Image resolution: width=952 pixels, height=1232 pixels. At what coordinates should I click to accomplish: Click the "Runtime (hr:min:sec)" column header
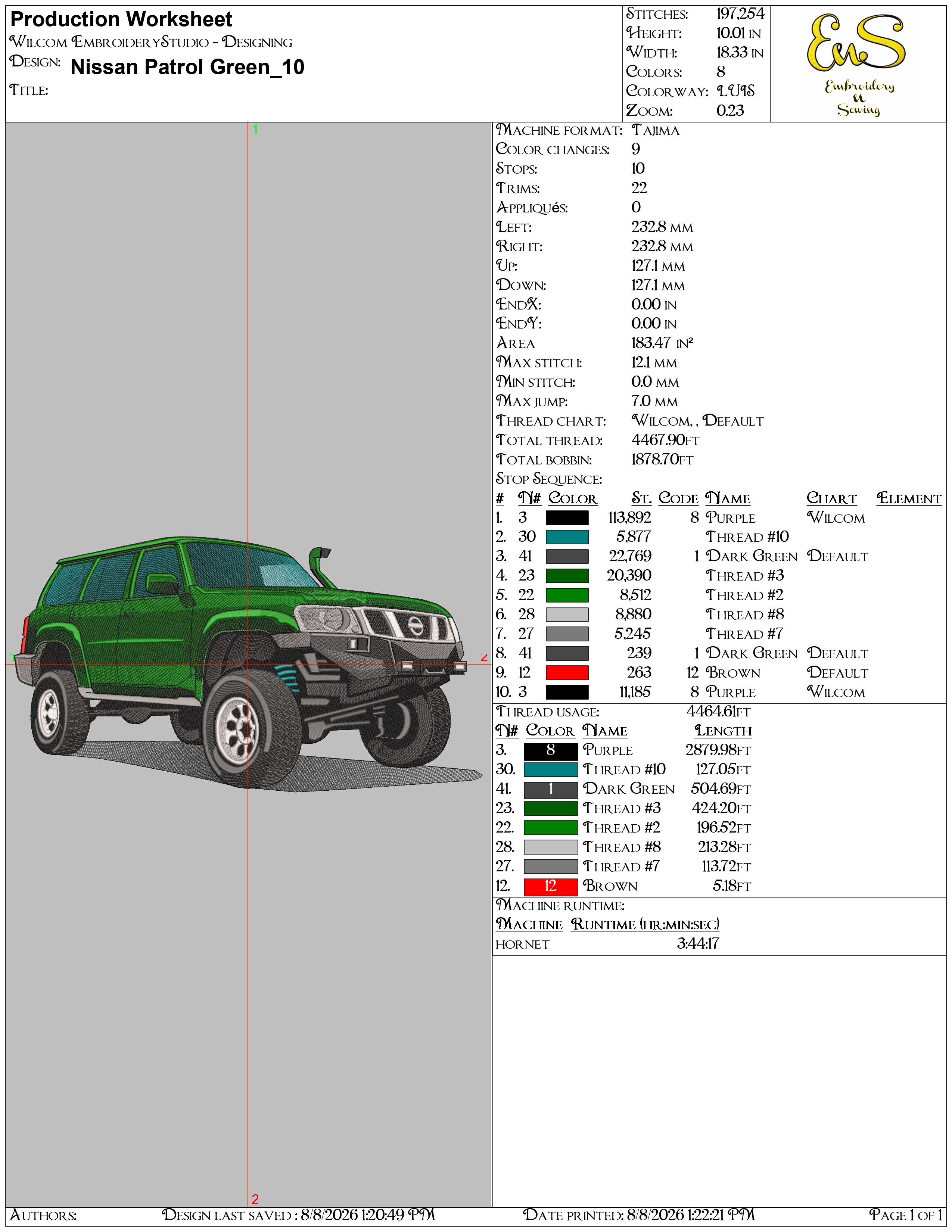tap(645, 925)
